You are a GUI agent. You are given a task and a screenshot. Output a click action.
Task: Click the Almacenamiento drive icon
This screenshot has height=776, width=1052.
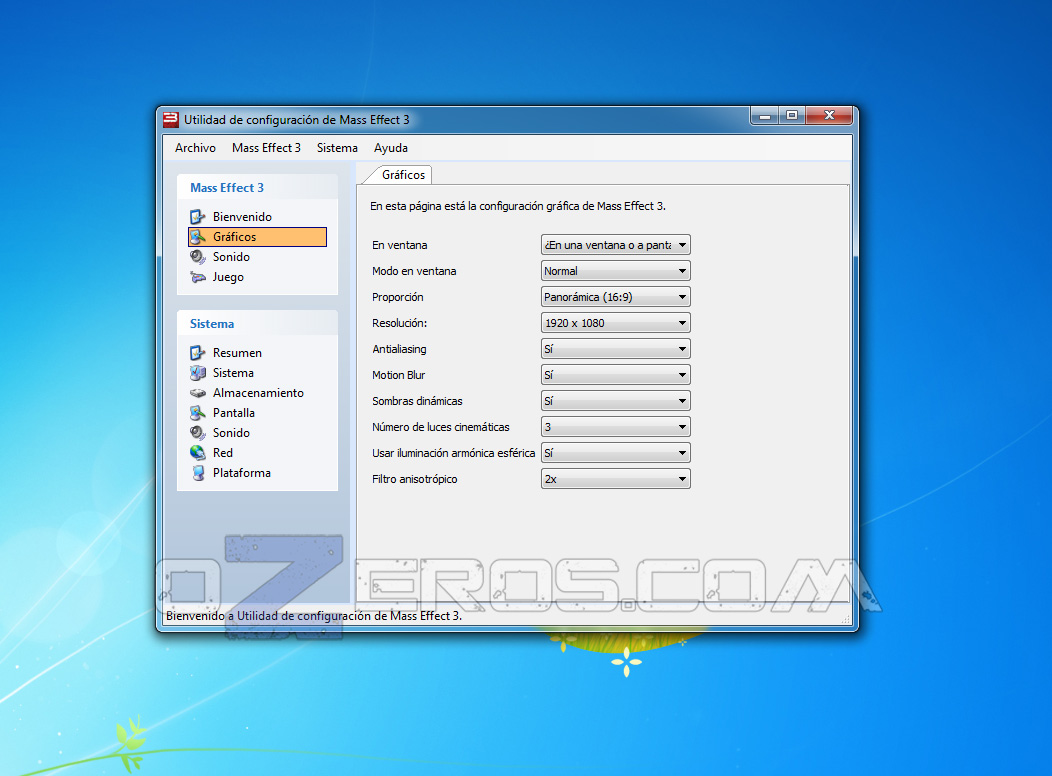(x=197, y=393)
